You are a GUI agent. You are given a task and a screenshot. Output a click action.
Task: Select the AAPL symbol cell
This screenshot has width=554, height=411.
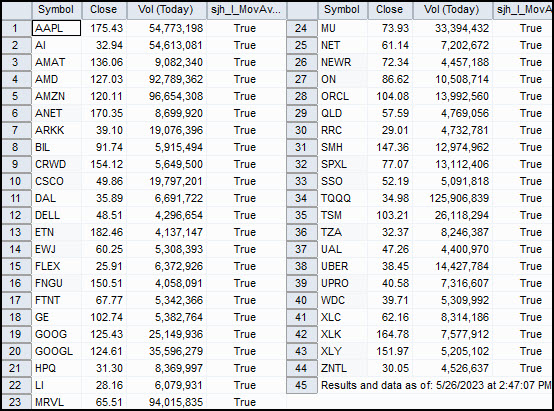click(57, 28)
